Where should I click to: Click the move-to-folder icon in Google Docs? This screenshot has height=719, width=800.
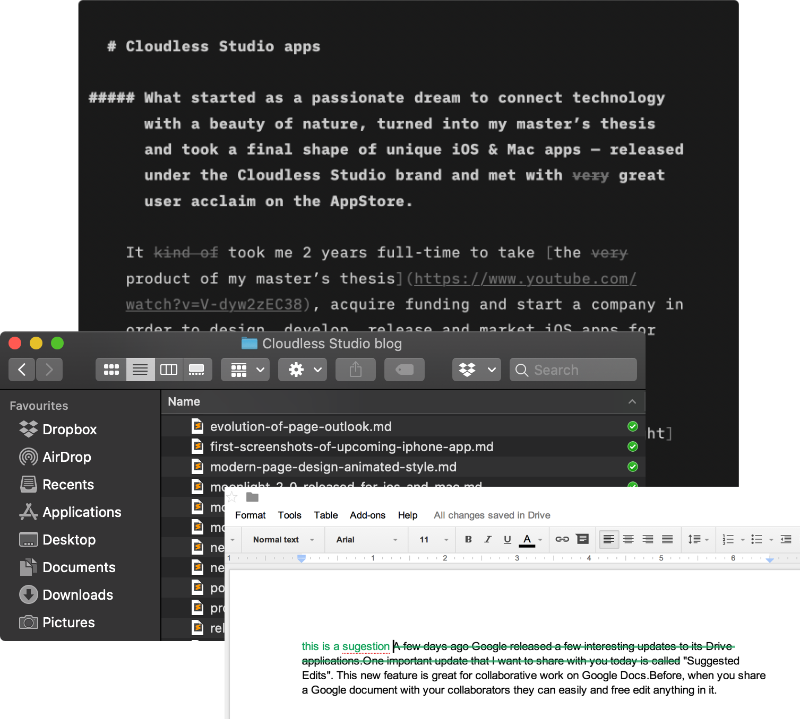pos(252,497)
